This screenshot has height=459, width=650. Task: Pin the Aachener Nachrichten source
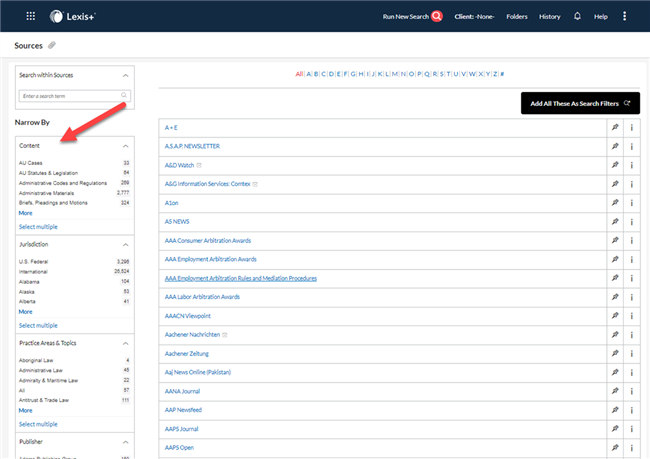pos(615,335)
